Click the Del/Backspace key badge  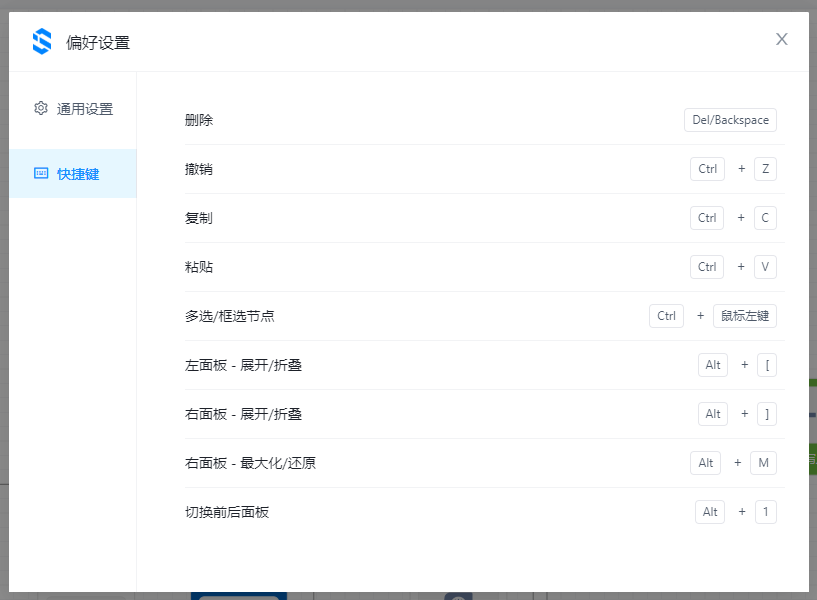[x=730, y=120]
